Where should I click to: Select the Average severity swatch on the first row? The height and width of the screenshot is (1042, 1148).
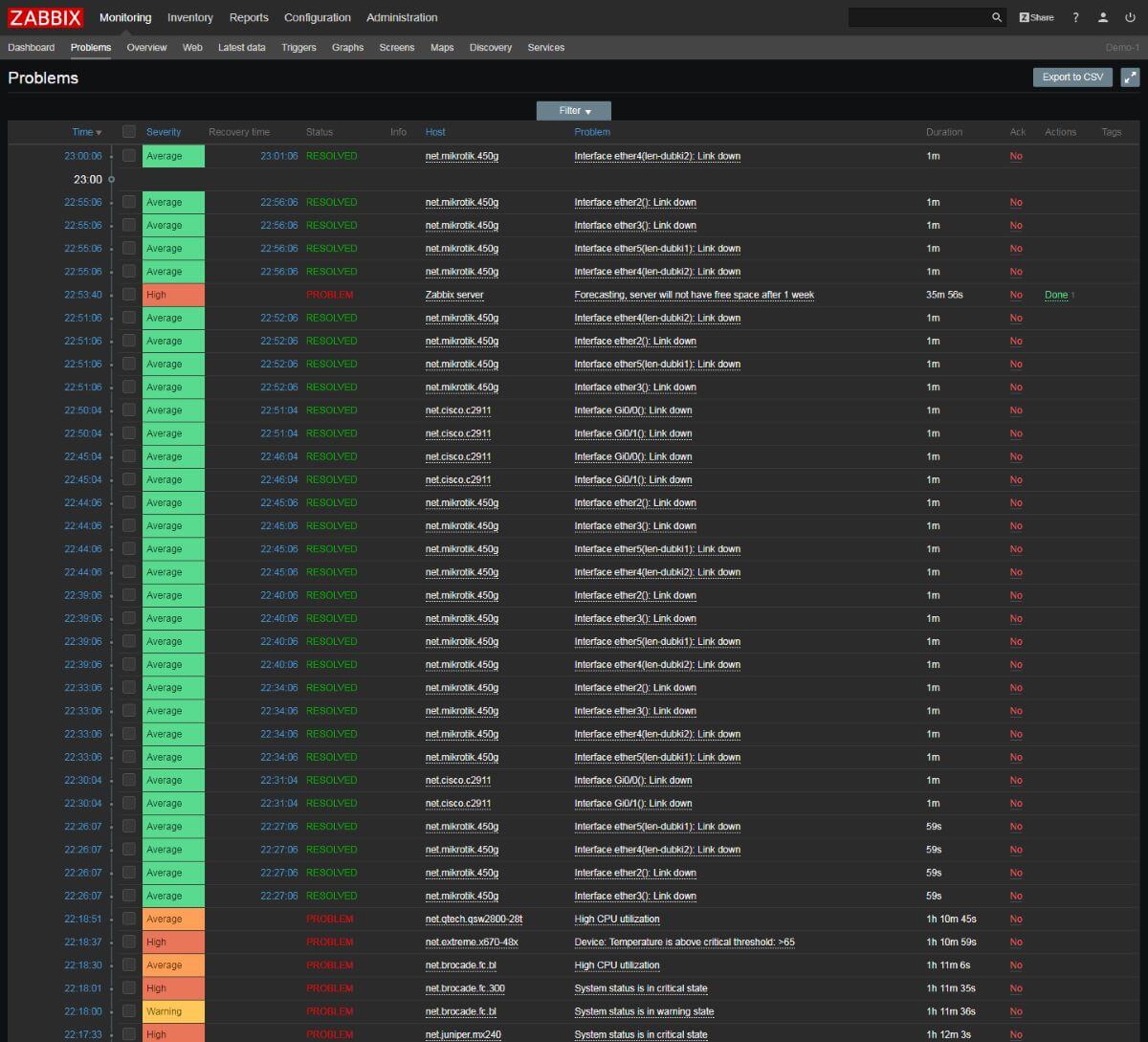[x=173, y=156]
